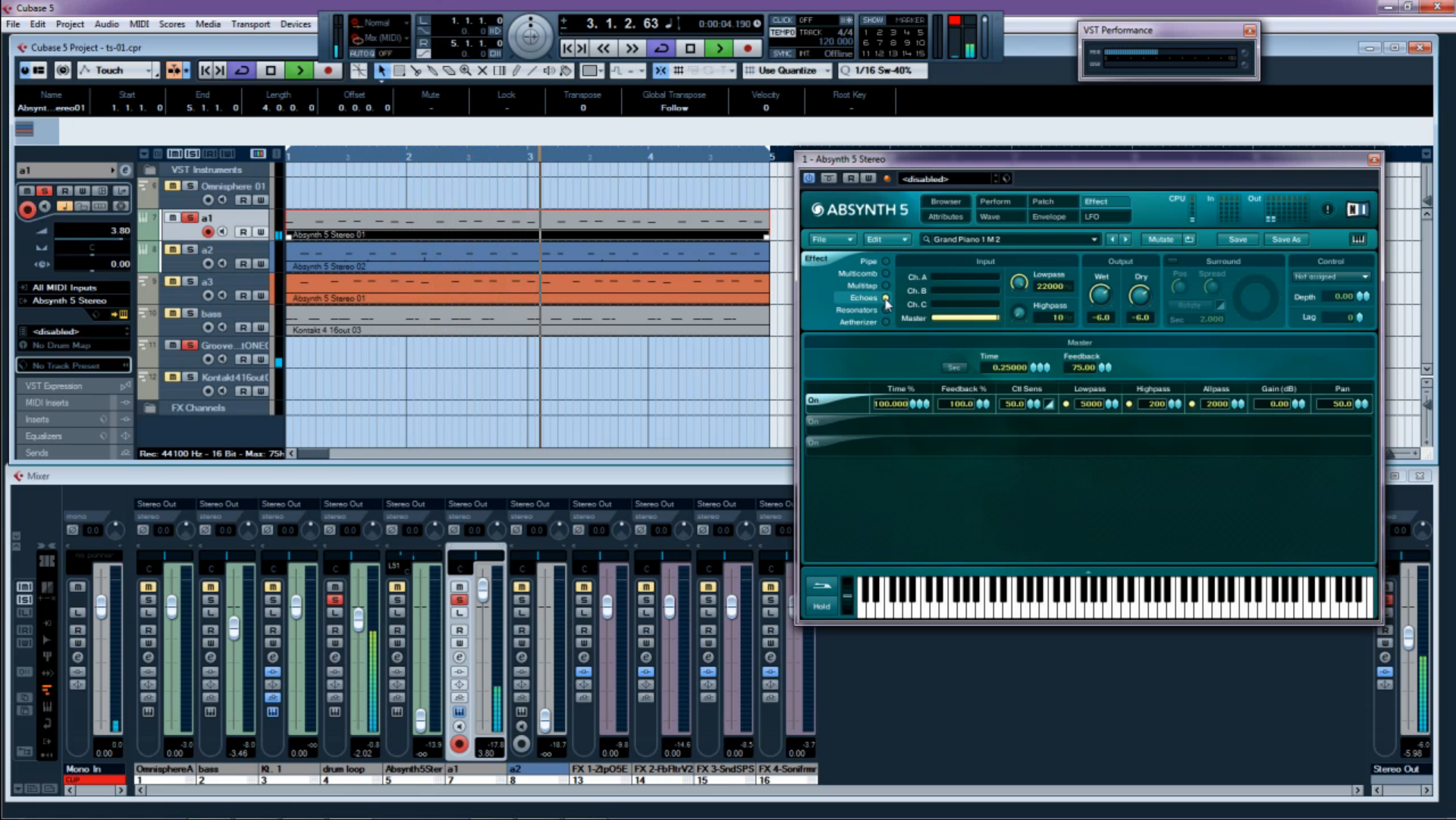Stop playback on project toolbar
Viewport: 1456px width, 820px height.
(271, 71)
